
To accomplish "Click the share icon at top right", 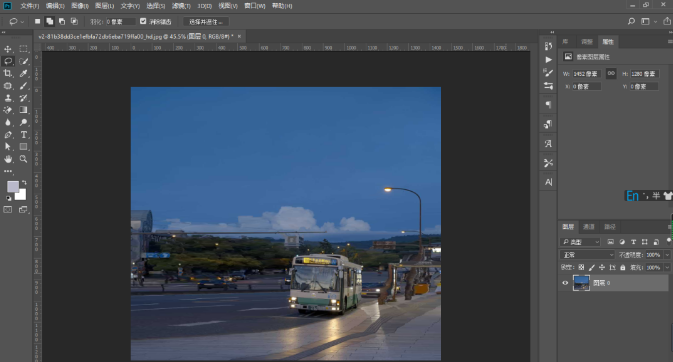I will point(667,21).
